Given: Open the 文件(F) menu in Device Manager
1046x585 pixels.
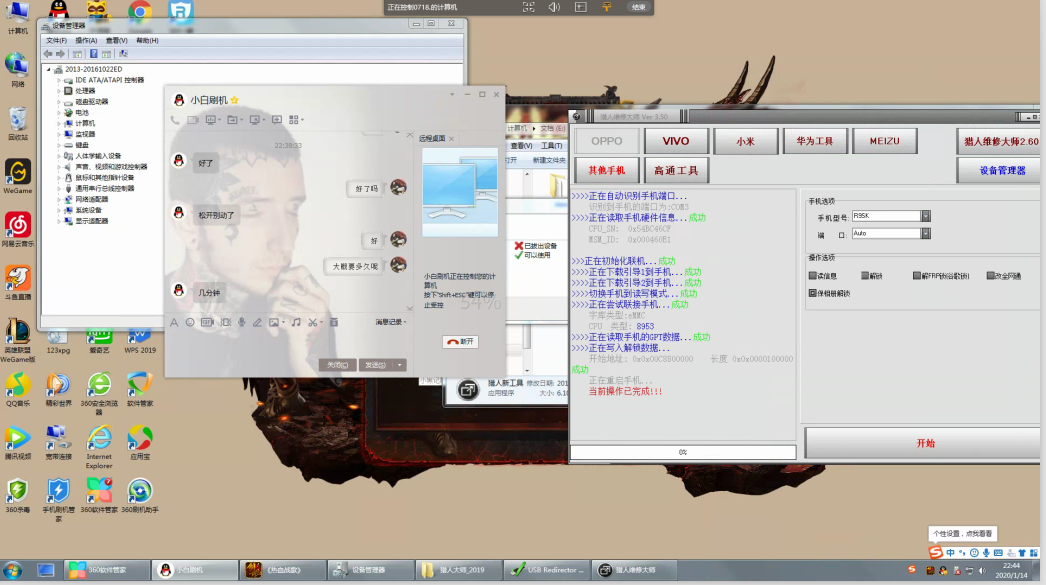Looking at the screenshot, I should pos(56,41).
